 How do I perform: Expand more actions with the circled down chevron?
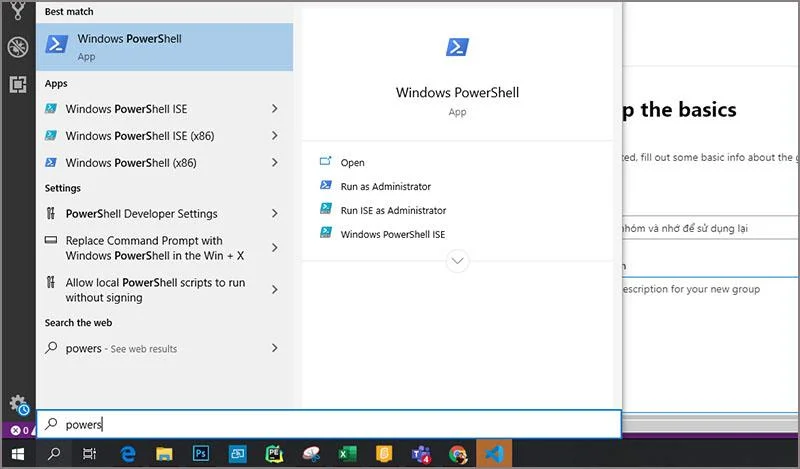pyautogui.click(x=457, y=261)
